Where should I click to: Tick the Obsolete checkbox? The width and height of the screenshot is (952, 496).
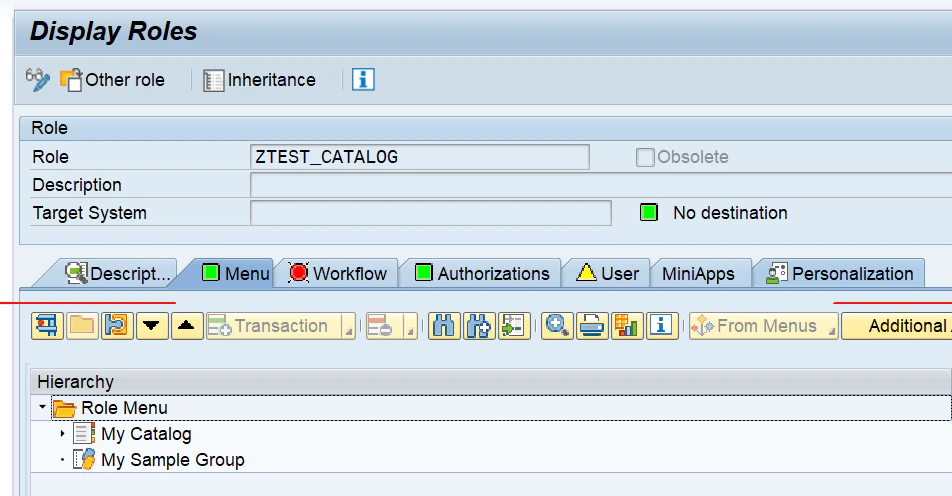coord(645,157)
